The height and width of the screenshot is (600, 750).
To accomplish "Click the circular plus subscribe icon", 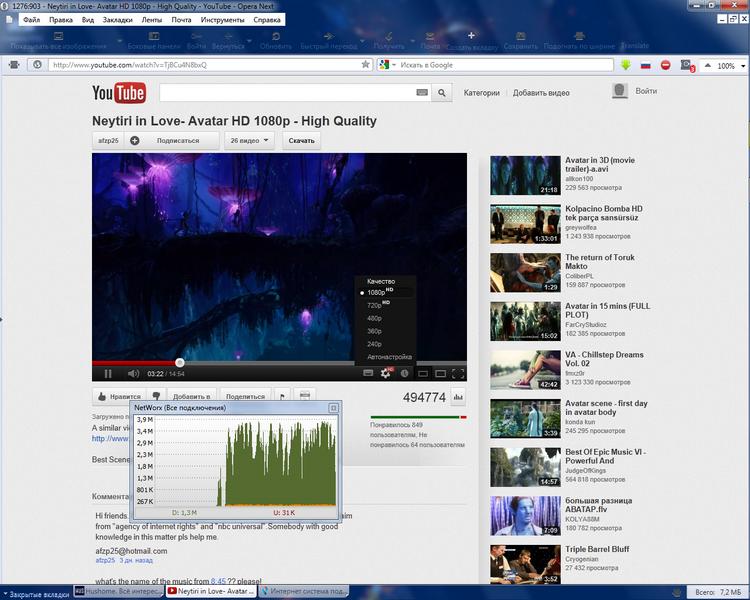I will click(x=135, y=141).
